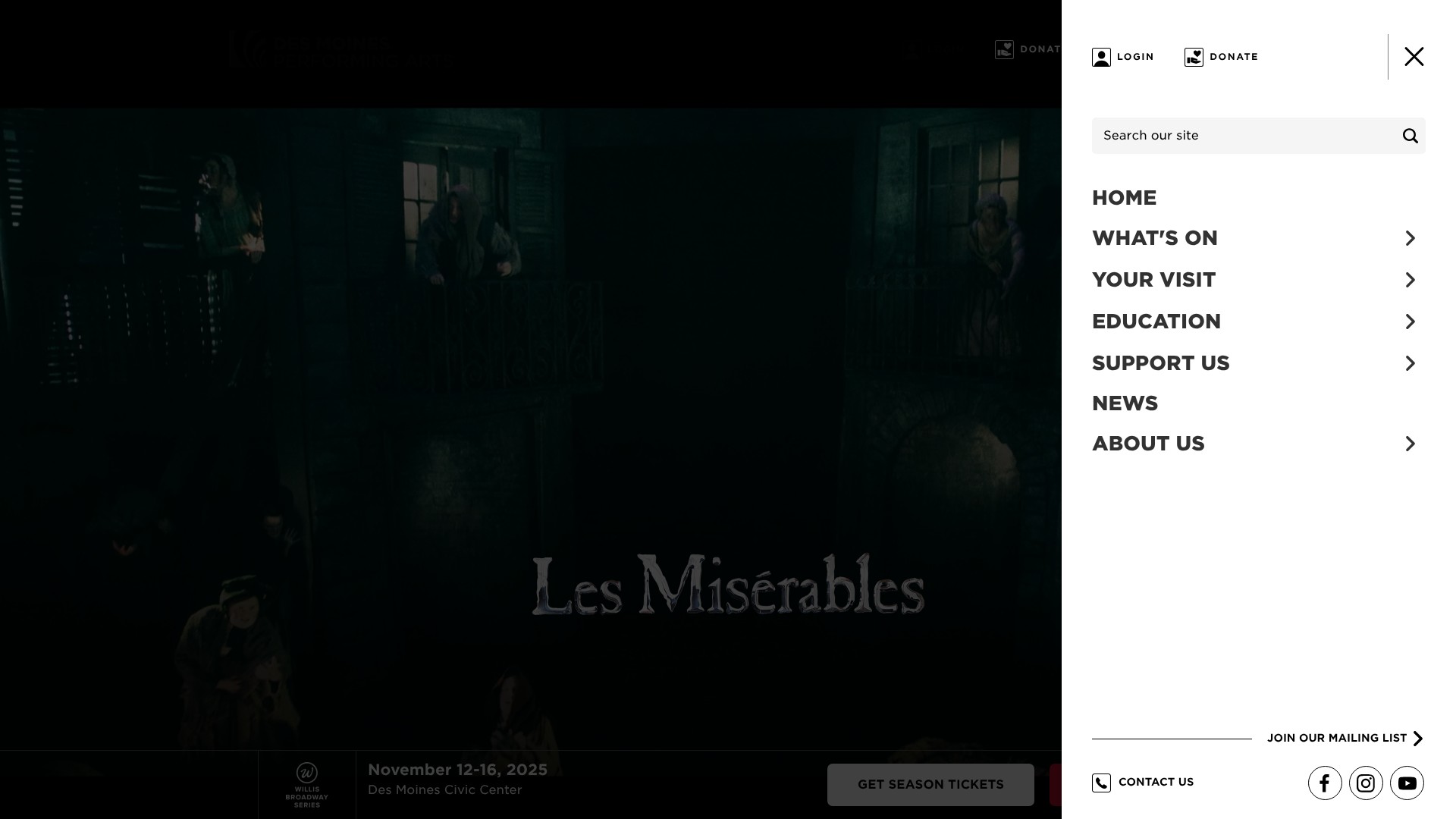The width and height of the screenshot is (1456, 819).
Task: Click the Willis Broadway Series logo
Action: 307,785
